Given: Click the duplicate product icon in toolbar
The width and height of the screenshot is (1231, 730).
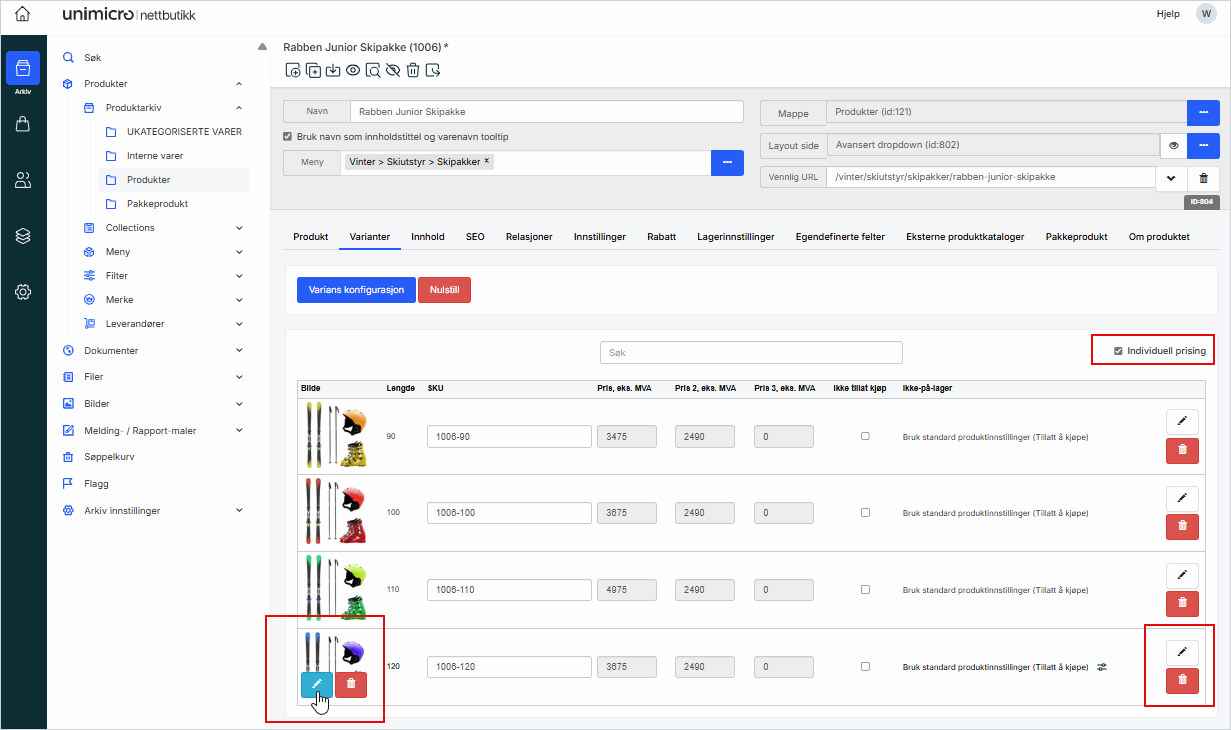Looking at the screenshot, I should click(x=313, y=70).
